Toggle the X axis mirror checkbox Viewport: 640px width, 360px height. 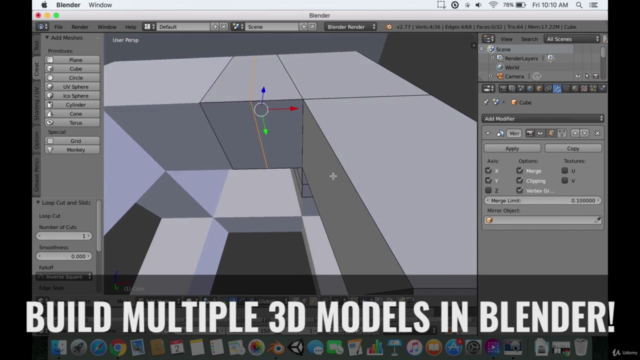(x=488, y=171)
